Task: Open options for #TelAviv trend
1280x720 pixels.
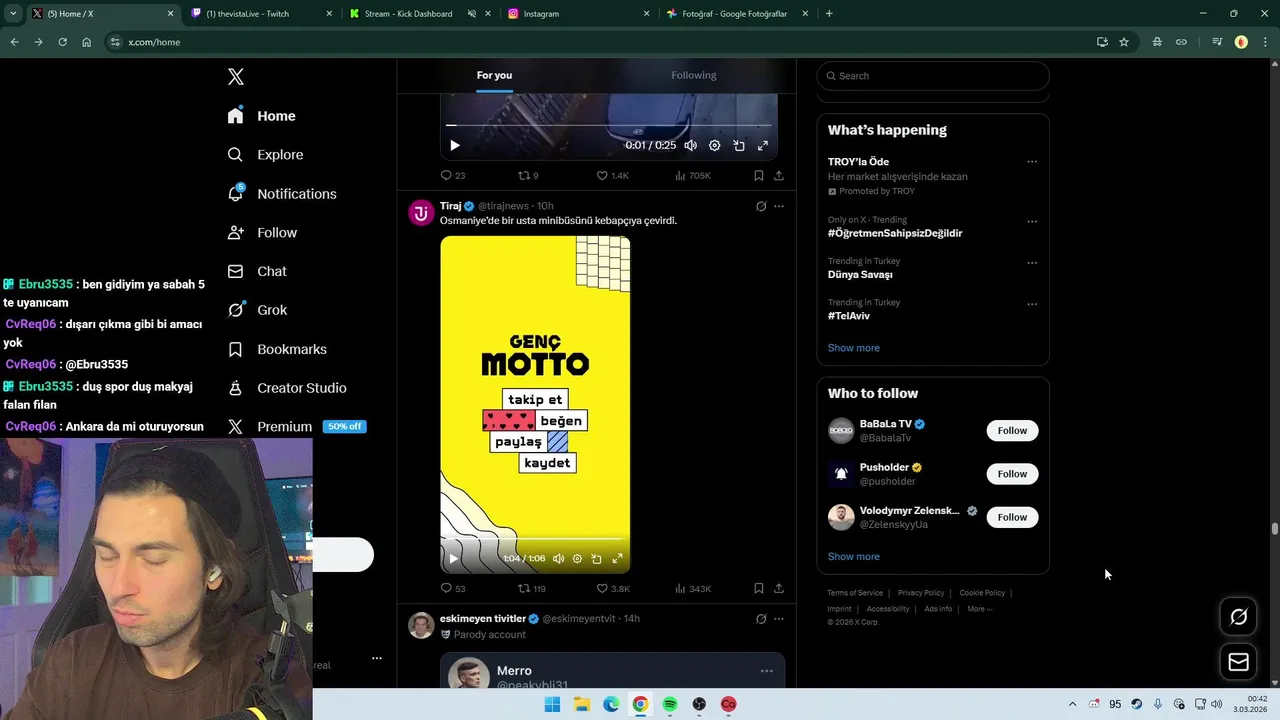Action: [x=1032, y=304]
